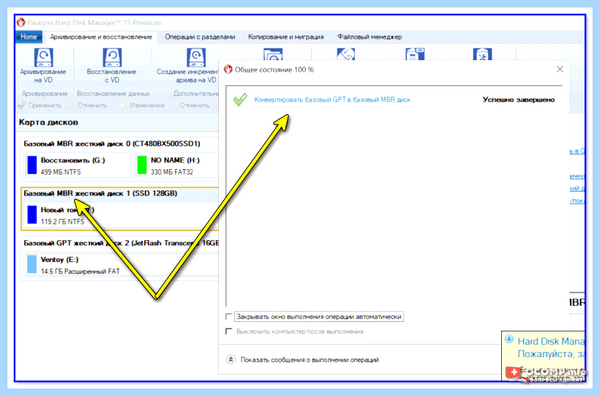Image resolution: width=600 pixels, height=396 pixels.
Task: Click the Восстановление с VD ribbon icon
Action: tap(112, 57)
